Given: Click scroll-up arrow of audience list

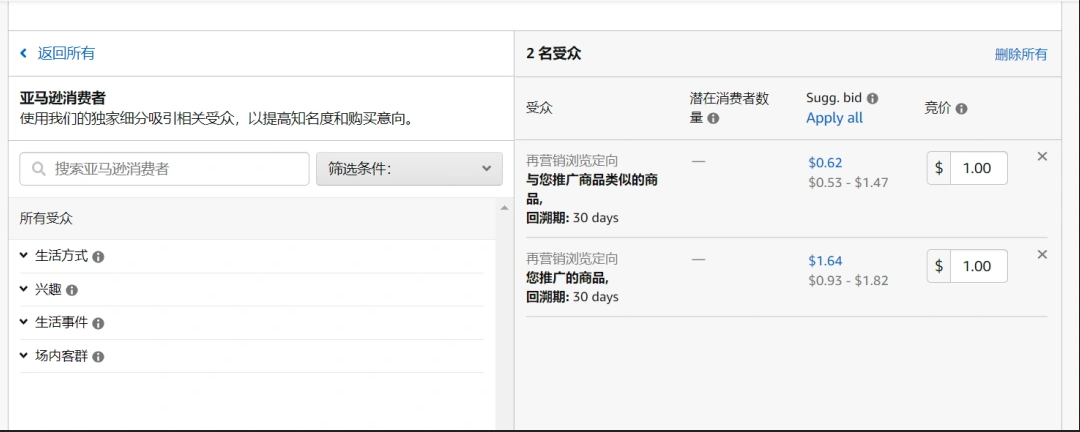Looking at the screenshot, I should (x=504, y=207).
